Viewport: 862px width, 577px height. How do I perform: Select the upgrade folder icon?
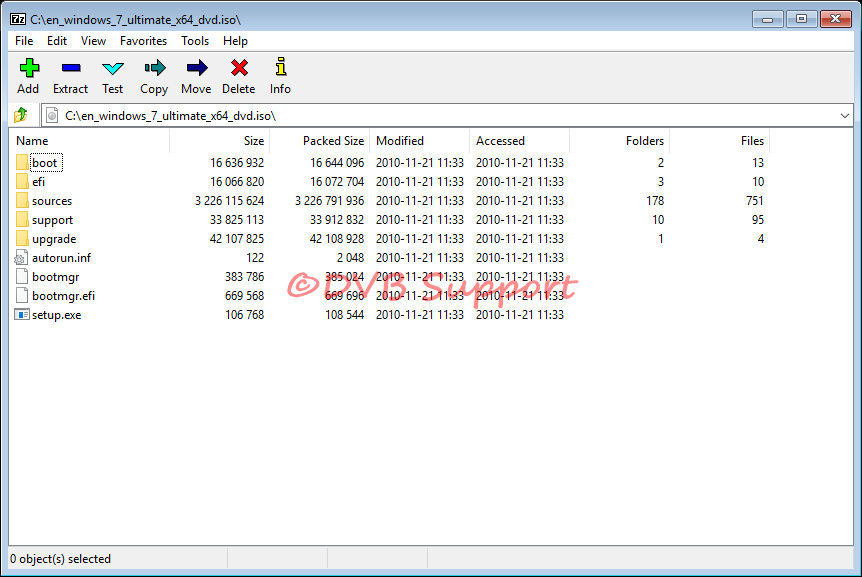pyautogui.click(x=22, y=238)
